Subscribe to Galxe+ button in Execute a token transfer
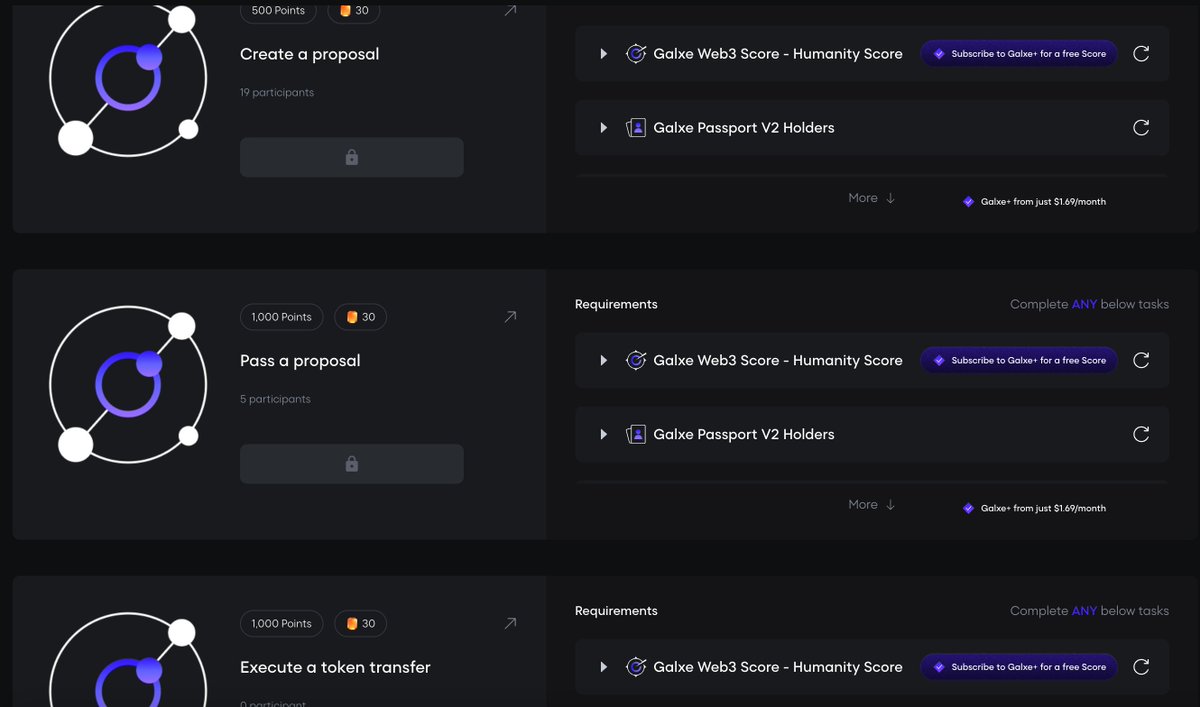This screenshot has height=707, width=1200. click(1019, 667)
